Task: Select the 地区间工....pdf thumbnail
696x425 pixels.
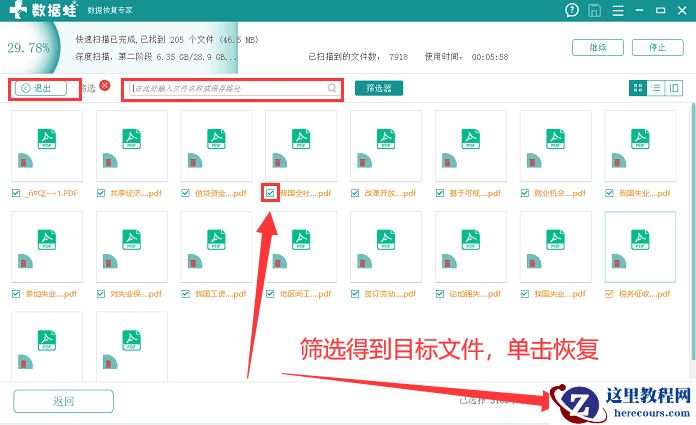Action: pos(301,246)
